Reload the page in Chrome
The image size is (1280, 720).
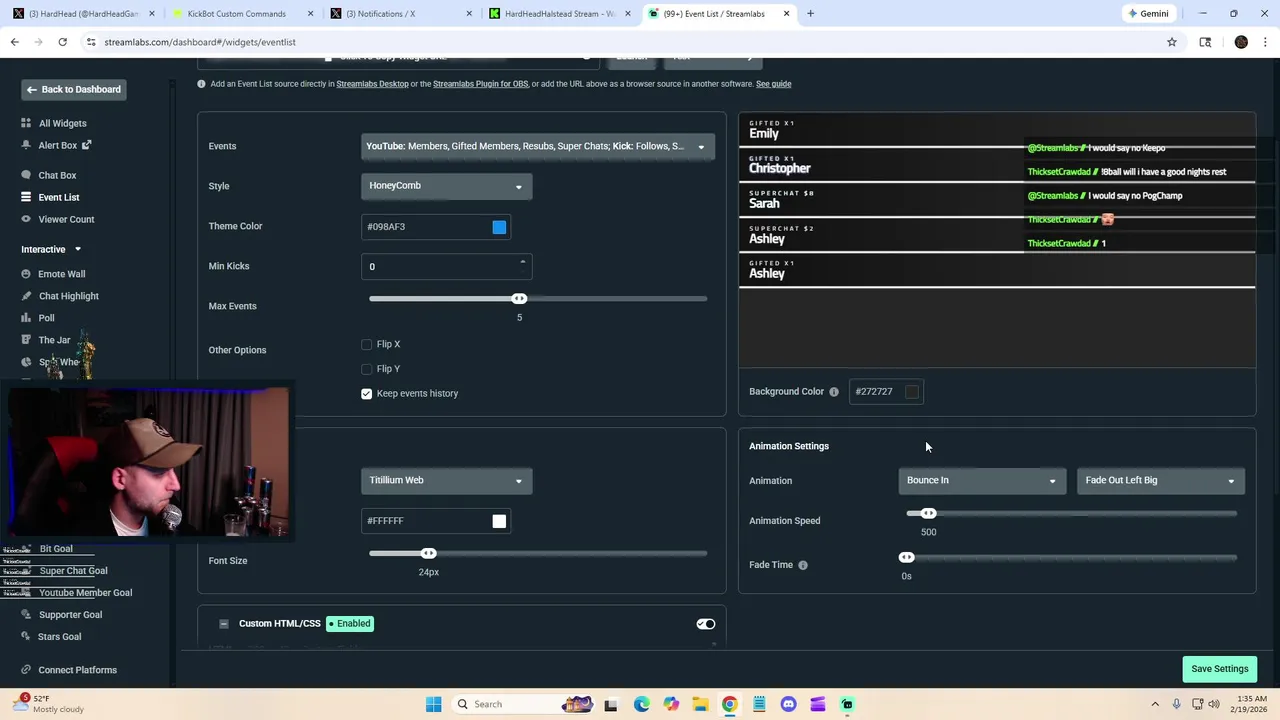point(62,42)
